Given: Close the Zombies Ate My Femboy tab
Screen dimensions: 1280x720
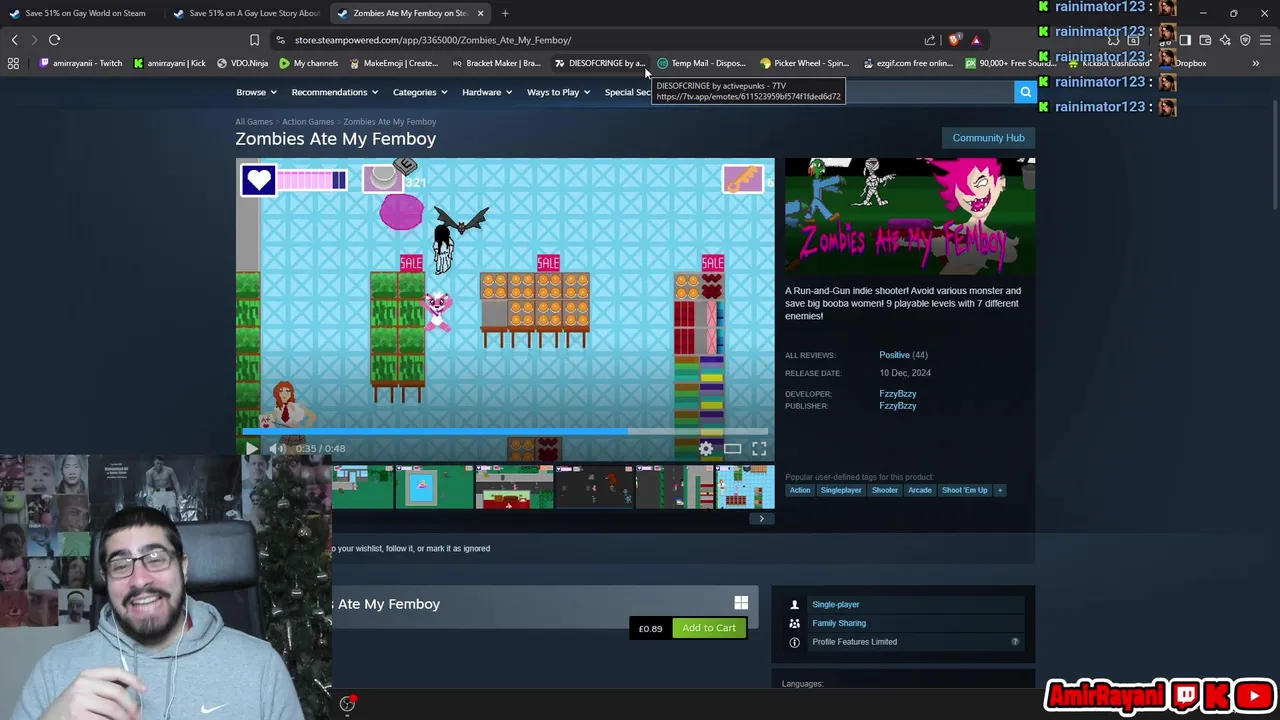Looking at the screenshot, I should click(x=480, y=13).
